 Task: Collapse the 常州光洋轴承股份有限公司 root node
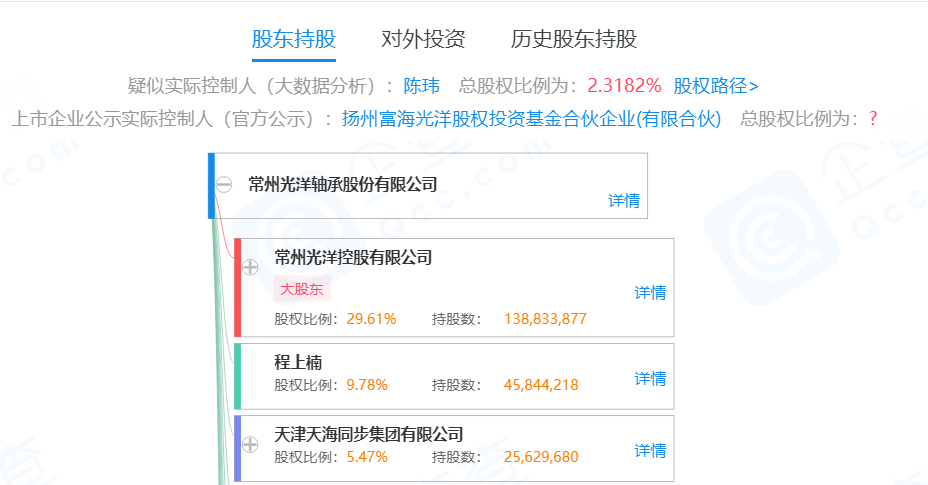click(x=225, y=185)
